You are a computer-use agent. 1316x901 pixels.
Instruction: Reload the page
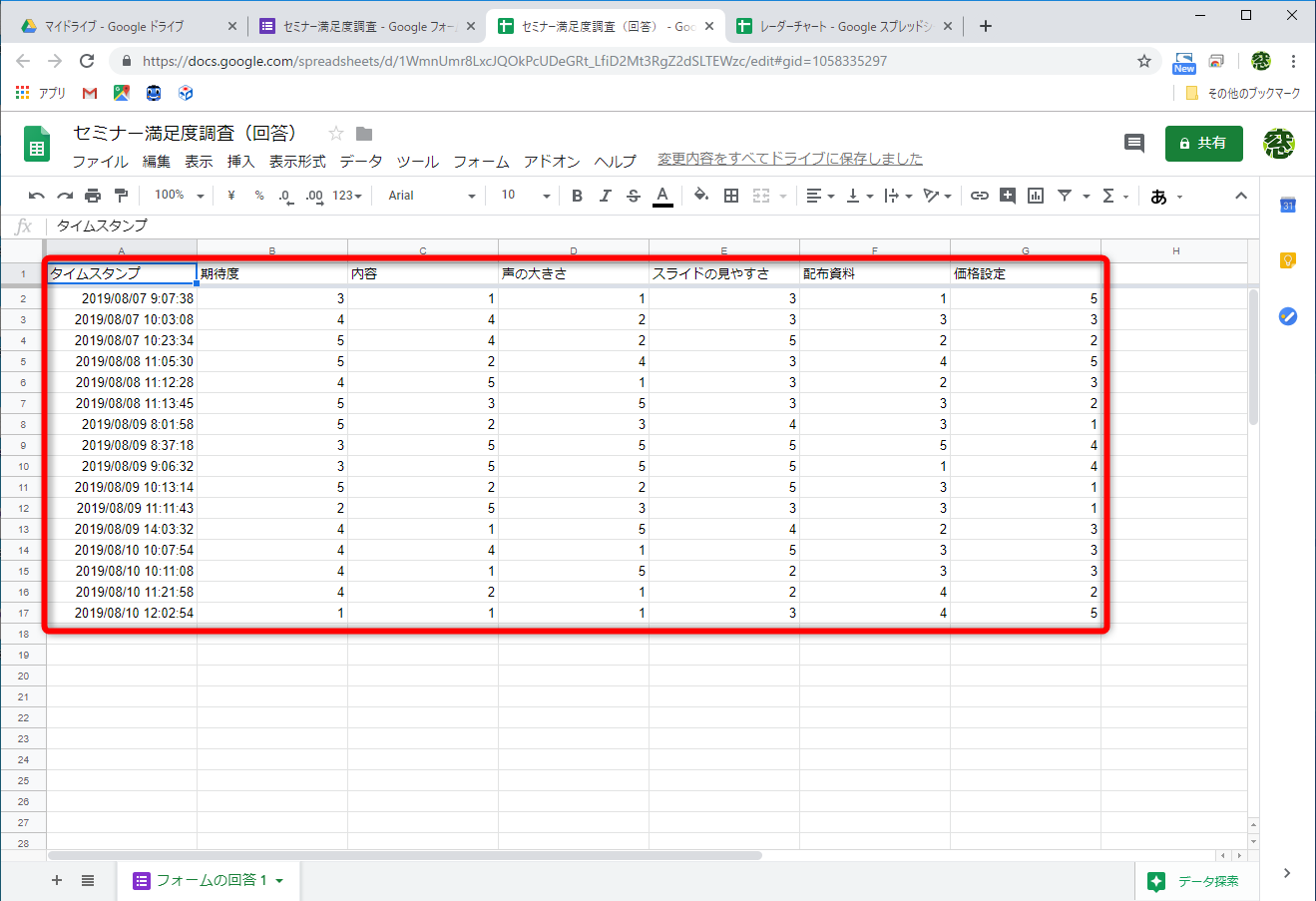(87, 61)
